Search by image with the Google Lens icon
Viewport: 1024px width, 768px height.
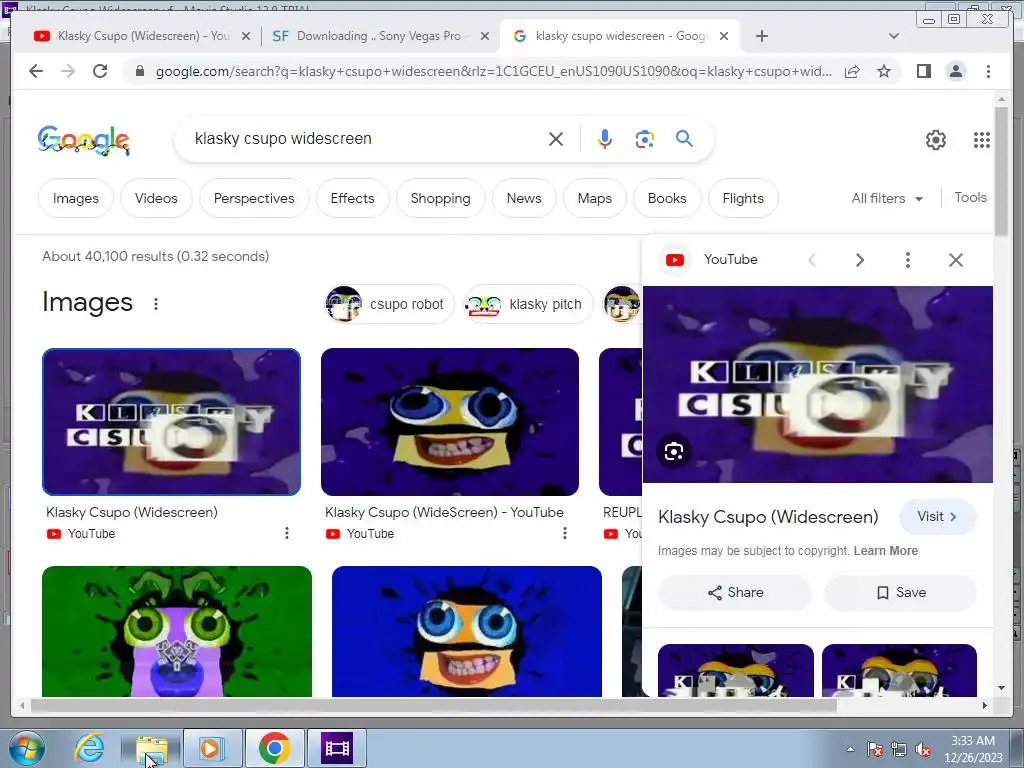645,138
